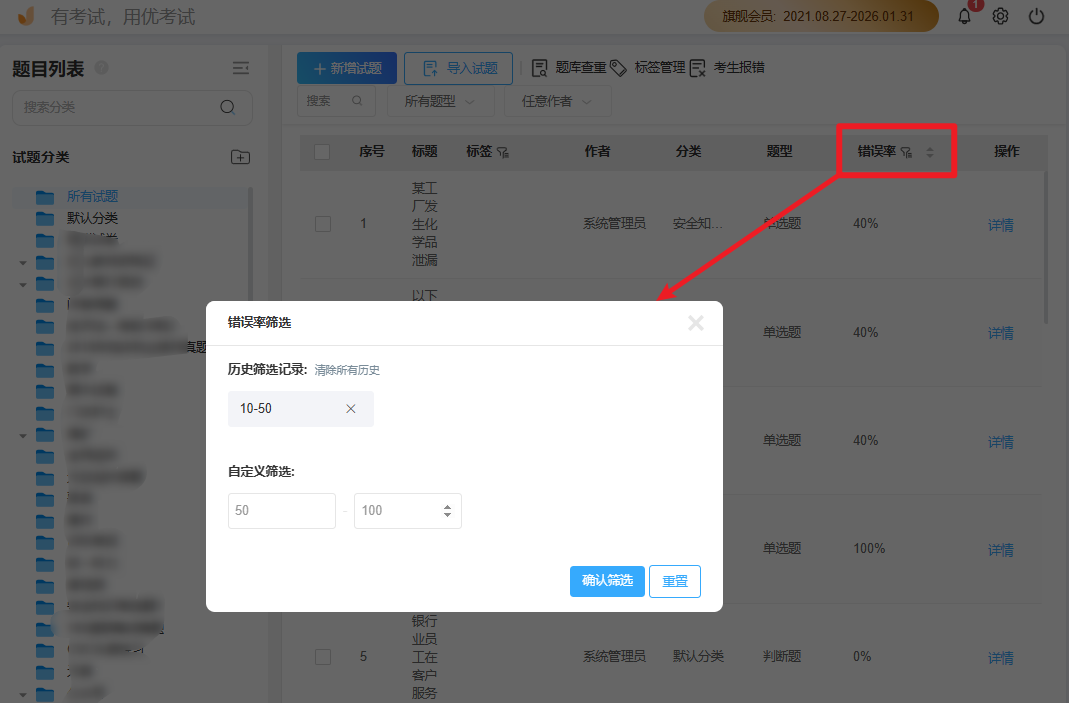
Task: Open settings via the gear icon
Action: pyautogui.click(x=1000, y=16)
